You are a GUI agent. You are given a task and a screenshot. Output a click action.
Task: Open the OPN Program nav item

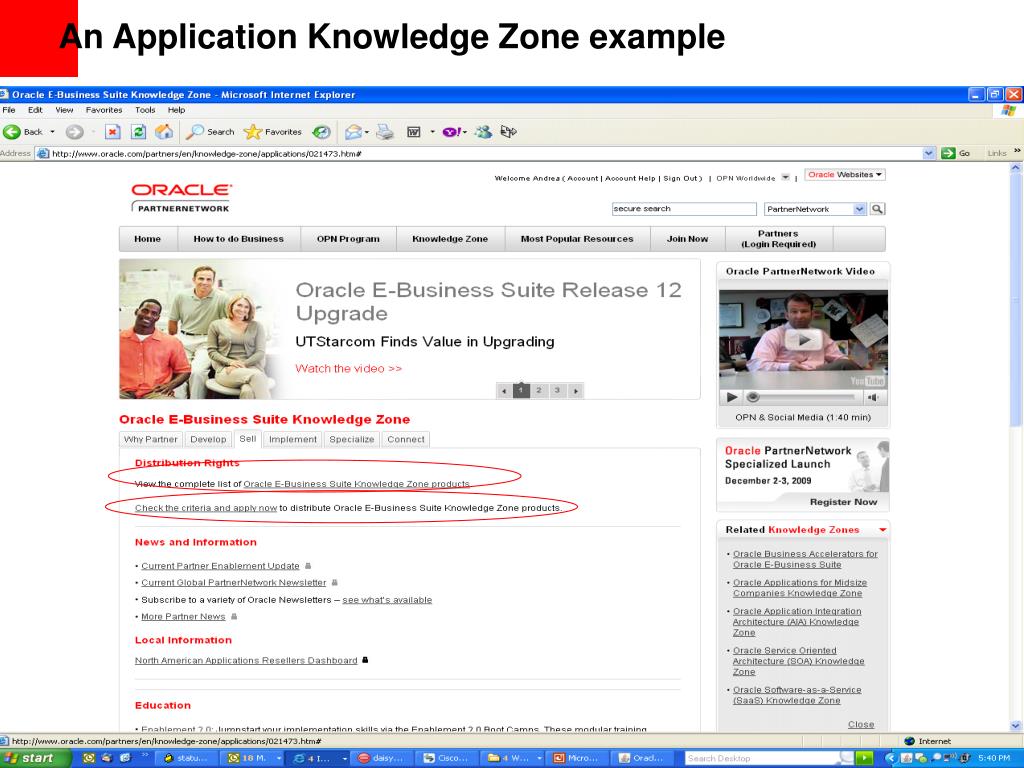click(x=348, y=239)
